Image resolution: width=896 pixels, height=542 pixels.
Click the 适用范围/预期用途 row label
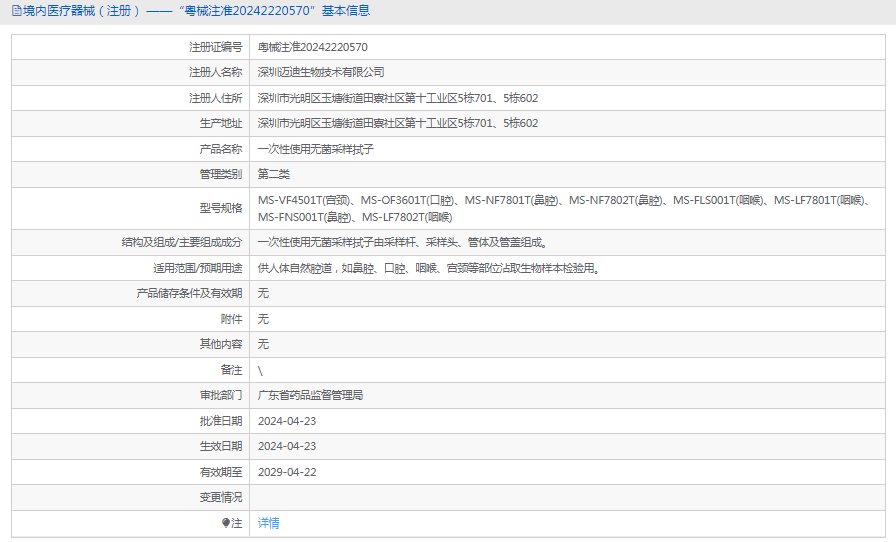tap(197, 268)
